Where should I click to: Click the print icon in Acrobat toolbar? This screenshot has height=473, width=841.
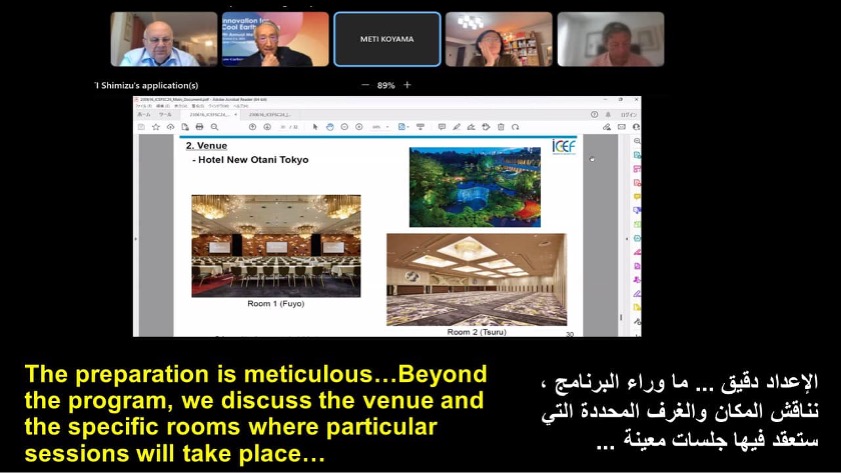click(x=200, y=127)
